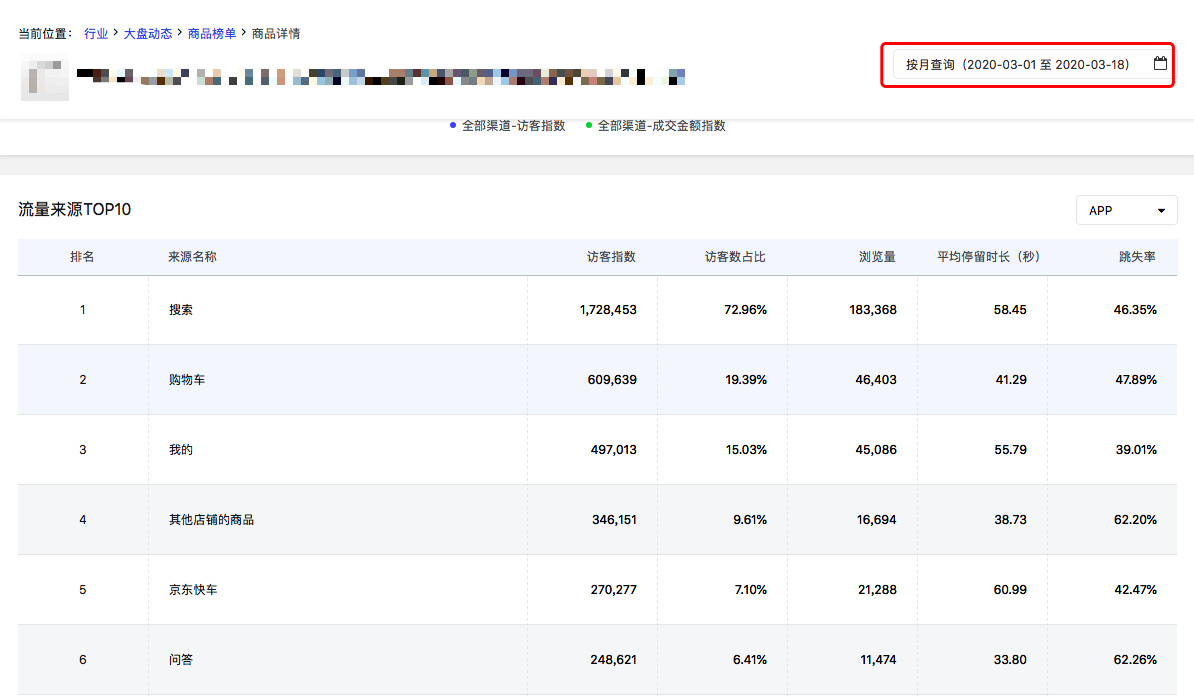Navigate to 大盘动态 breadcrumb
Screen dimensions: 1194x697
[x=147, y=34]
